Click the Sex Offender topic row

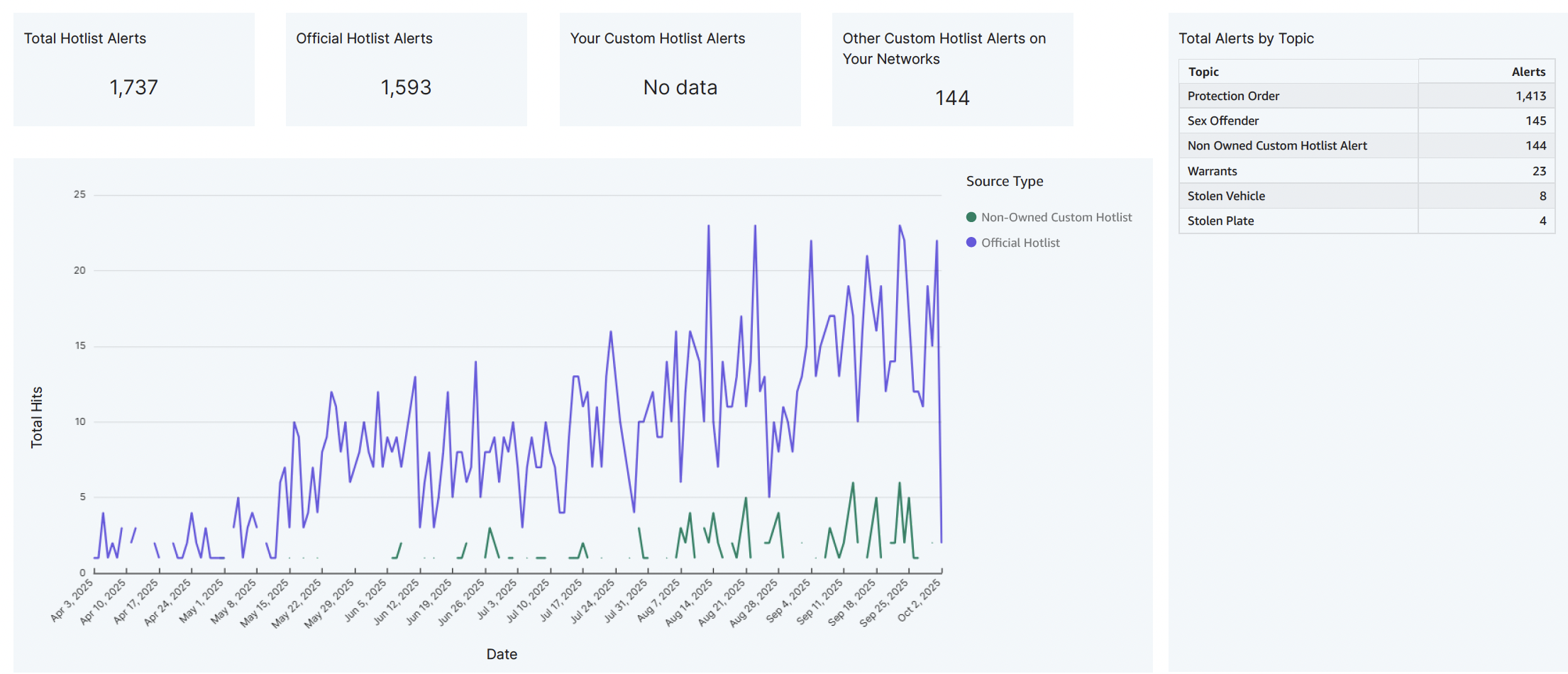pos(1298,121)
